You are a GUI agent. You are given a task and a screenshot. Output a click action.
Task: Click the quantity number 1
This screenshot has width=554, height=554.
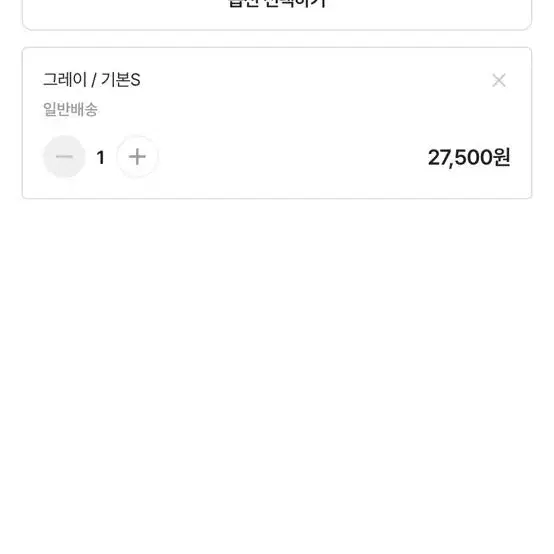coord(101,158)
